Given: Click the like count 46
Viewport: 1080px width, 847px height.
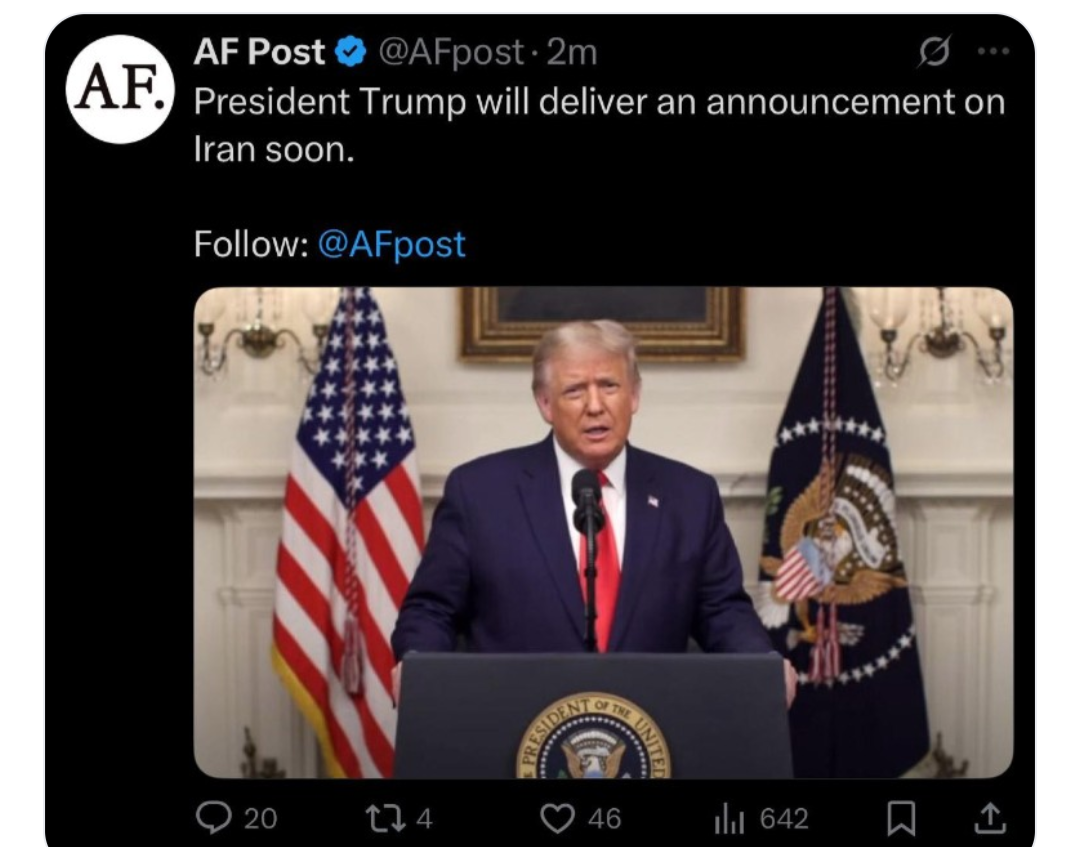Looking at the screenshot, I should 605,819.
